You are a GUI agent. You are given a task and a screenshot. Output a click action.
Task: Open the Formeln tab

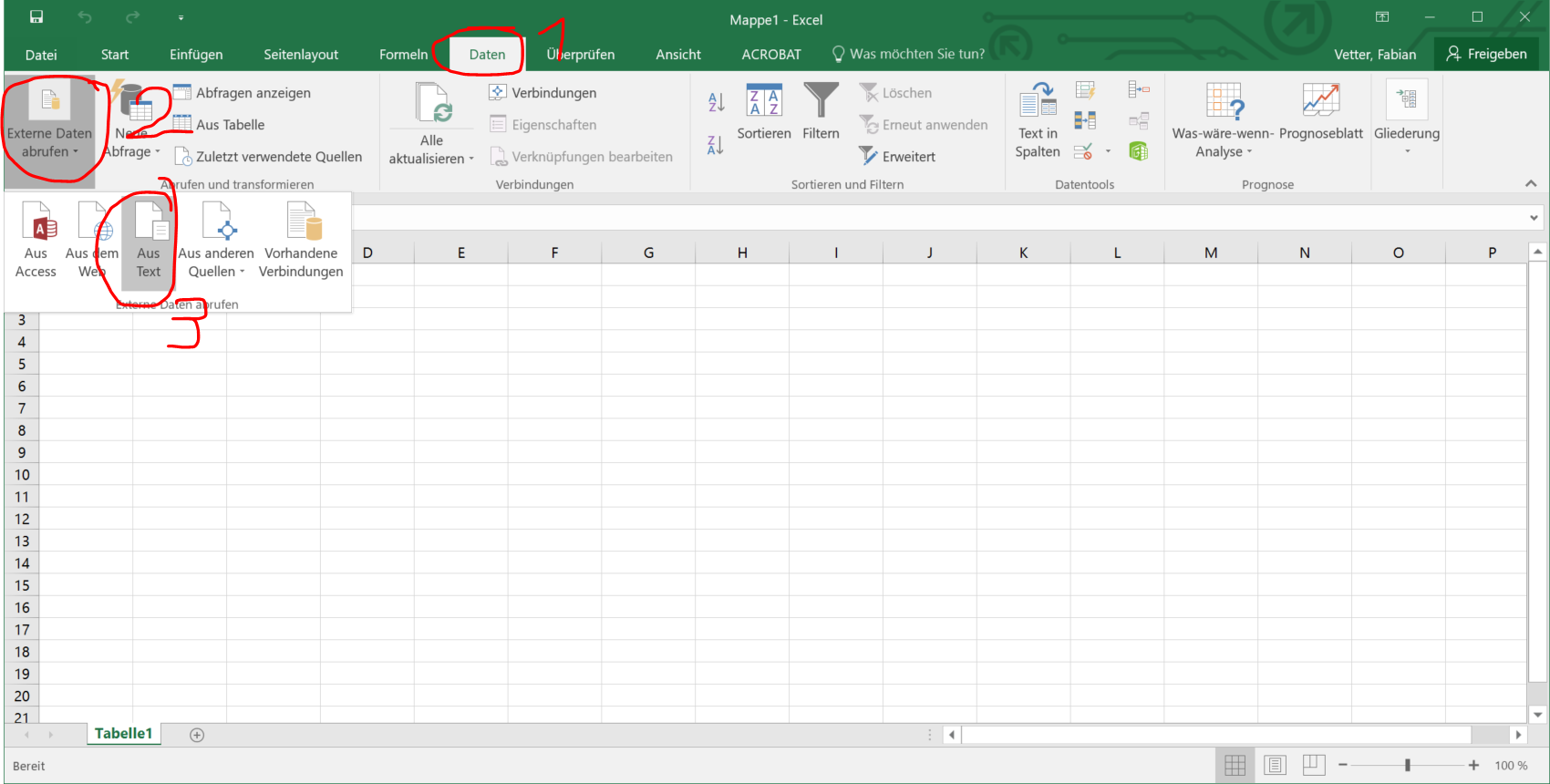pos(403,55)
